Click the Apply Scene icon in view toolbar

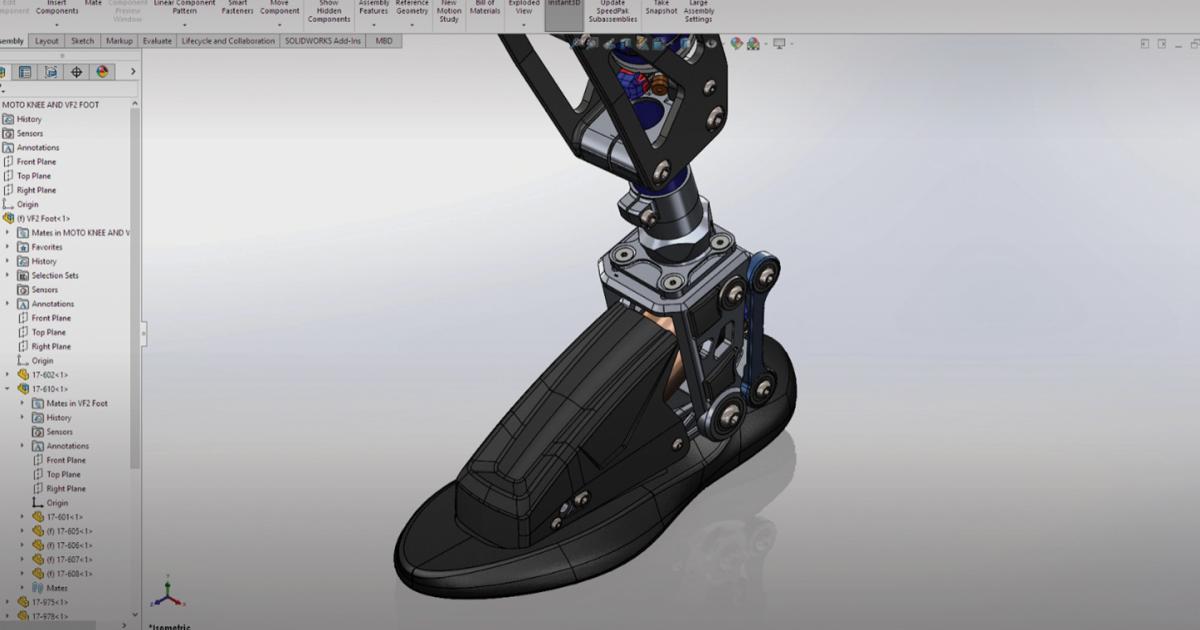click(x=752, y=44)
